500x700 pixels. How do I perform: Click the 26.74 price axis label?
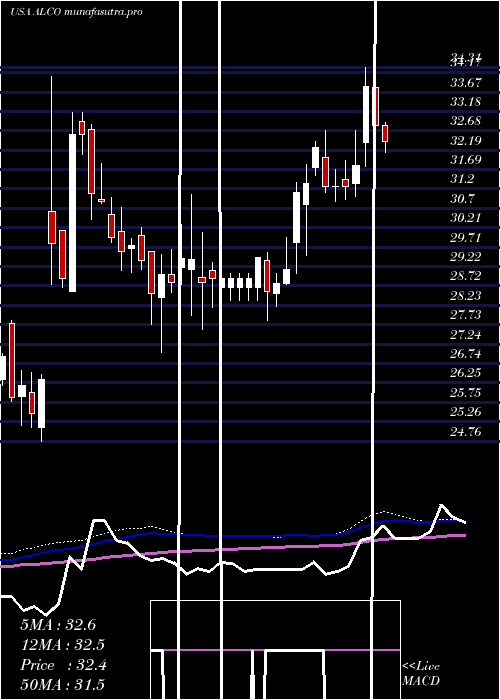[x=466, y=354]
